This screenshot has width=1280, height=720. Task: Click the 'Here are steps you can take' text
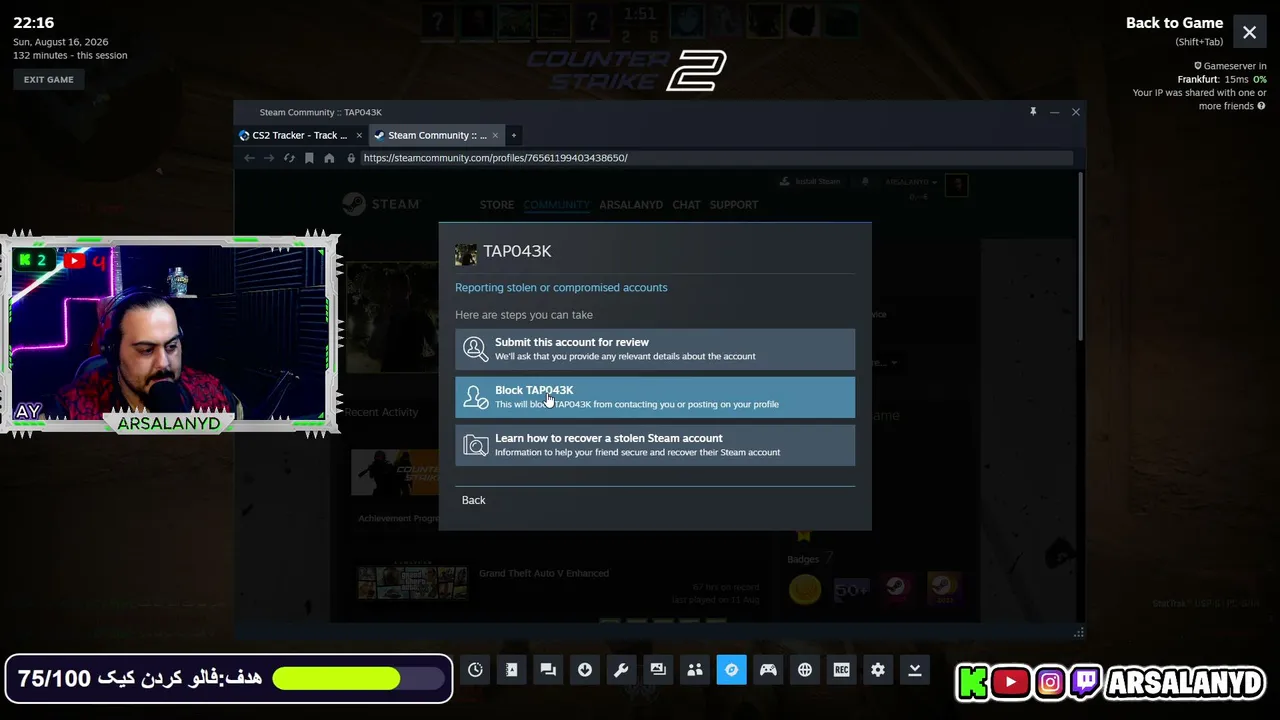(524, 315)
